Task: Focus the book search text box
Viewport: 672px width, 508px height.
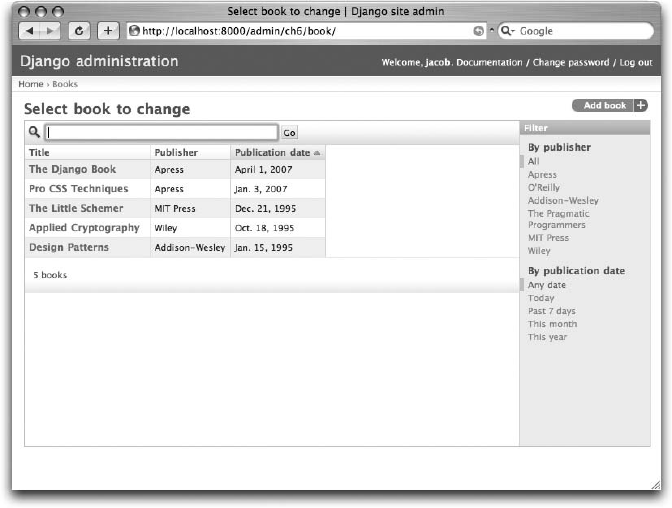Action: (162, 132)
